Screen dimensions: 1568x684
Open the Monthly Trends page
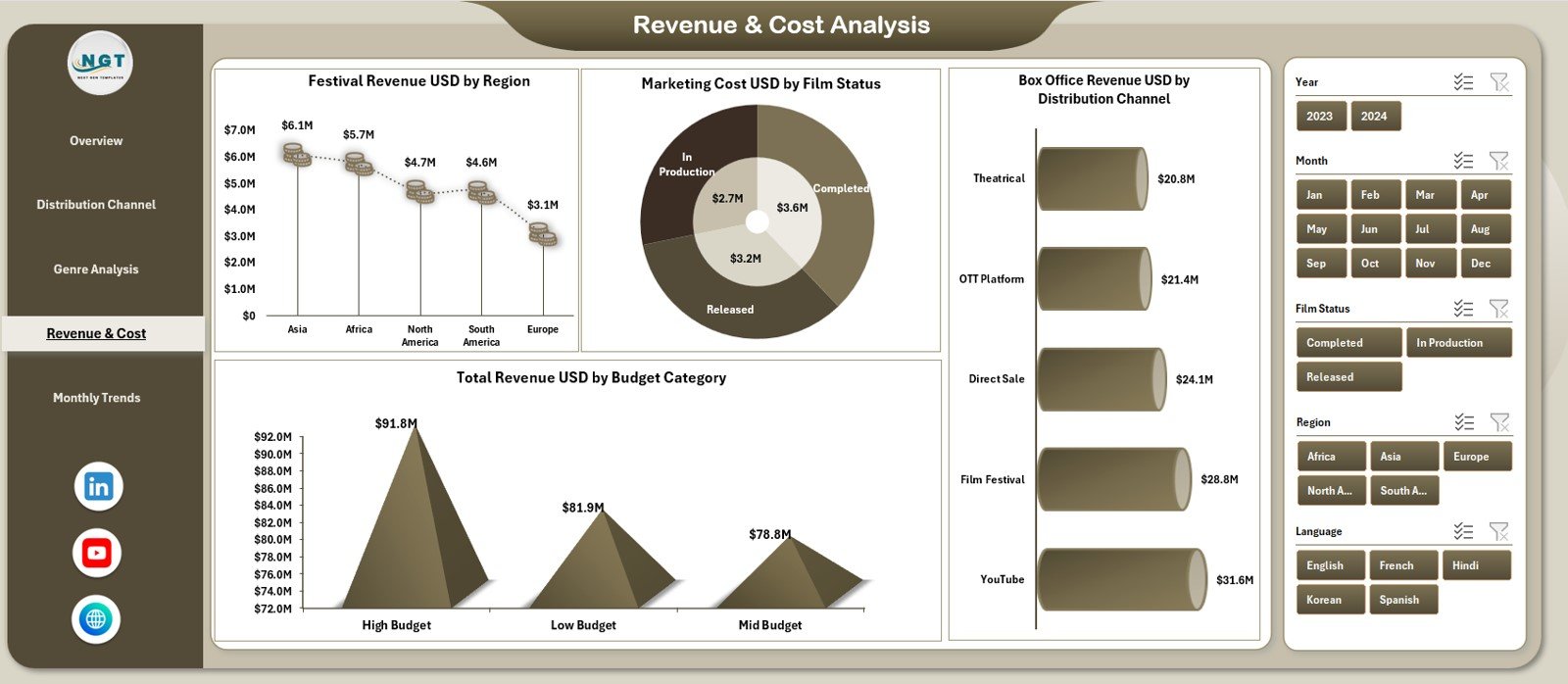(96, 398)
